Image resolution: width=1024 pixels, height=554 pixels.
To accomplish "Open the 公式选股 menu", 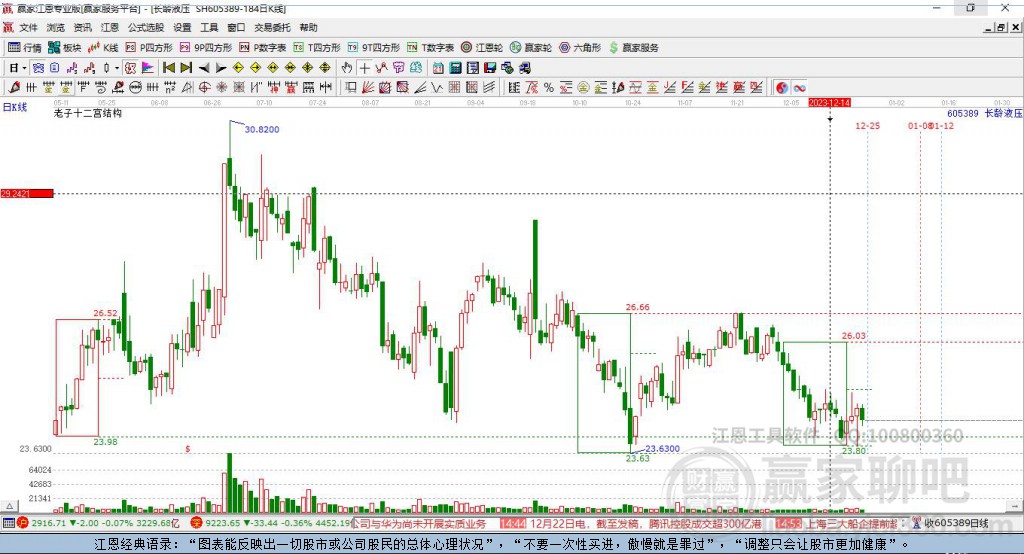I will point(146,27).
